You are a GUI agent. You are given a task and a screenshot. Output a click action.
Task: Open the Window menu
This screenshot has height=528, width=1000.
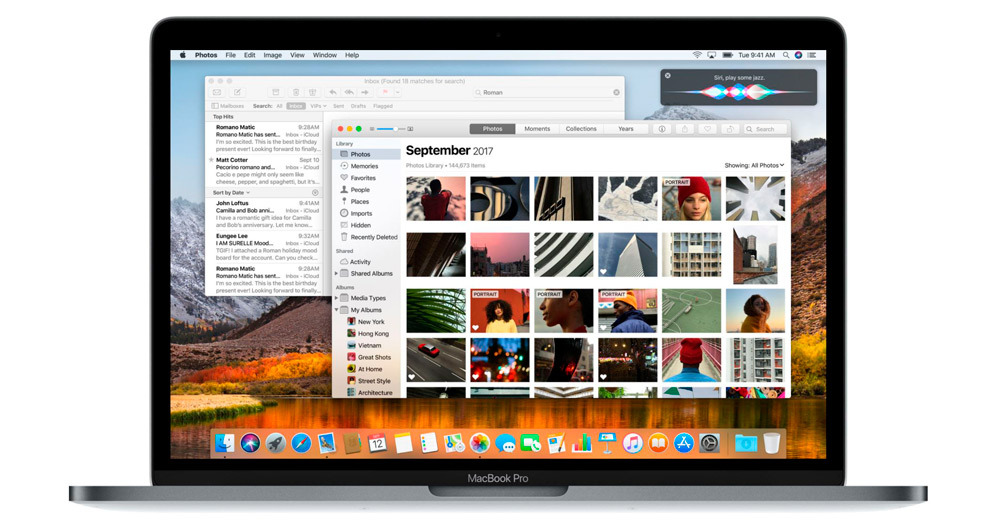tap(325, 55)
